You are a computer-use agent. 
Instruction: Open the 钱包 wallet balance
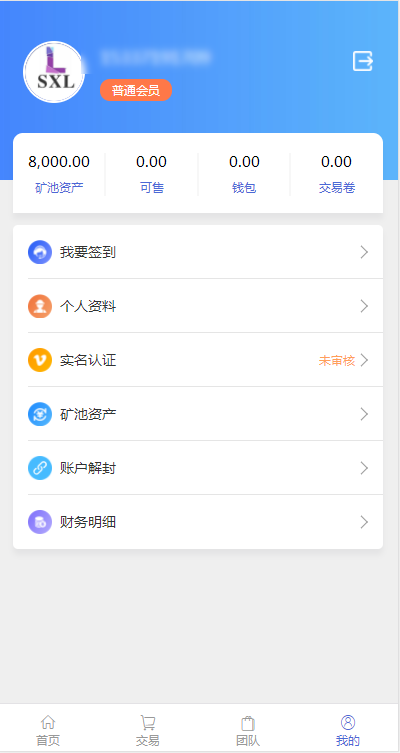[x=244, y=174]
